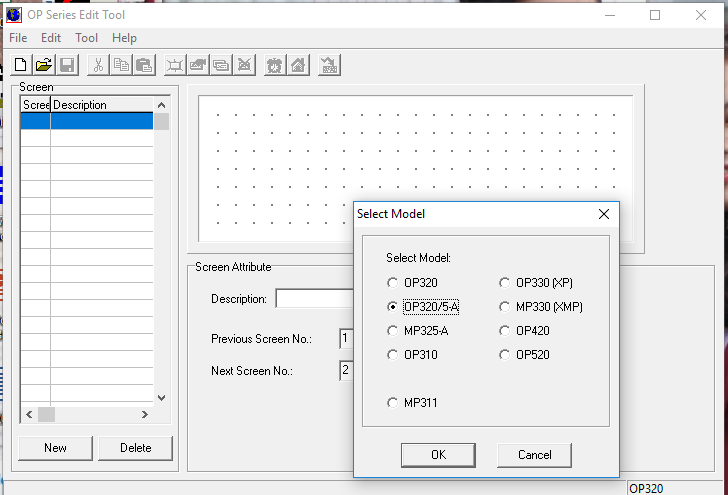Click the Cut scissors icon

(x=98, y=65)
